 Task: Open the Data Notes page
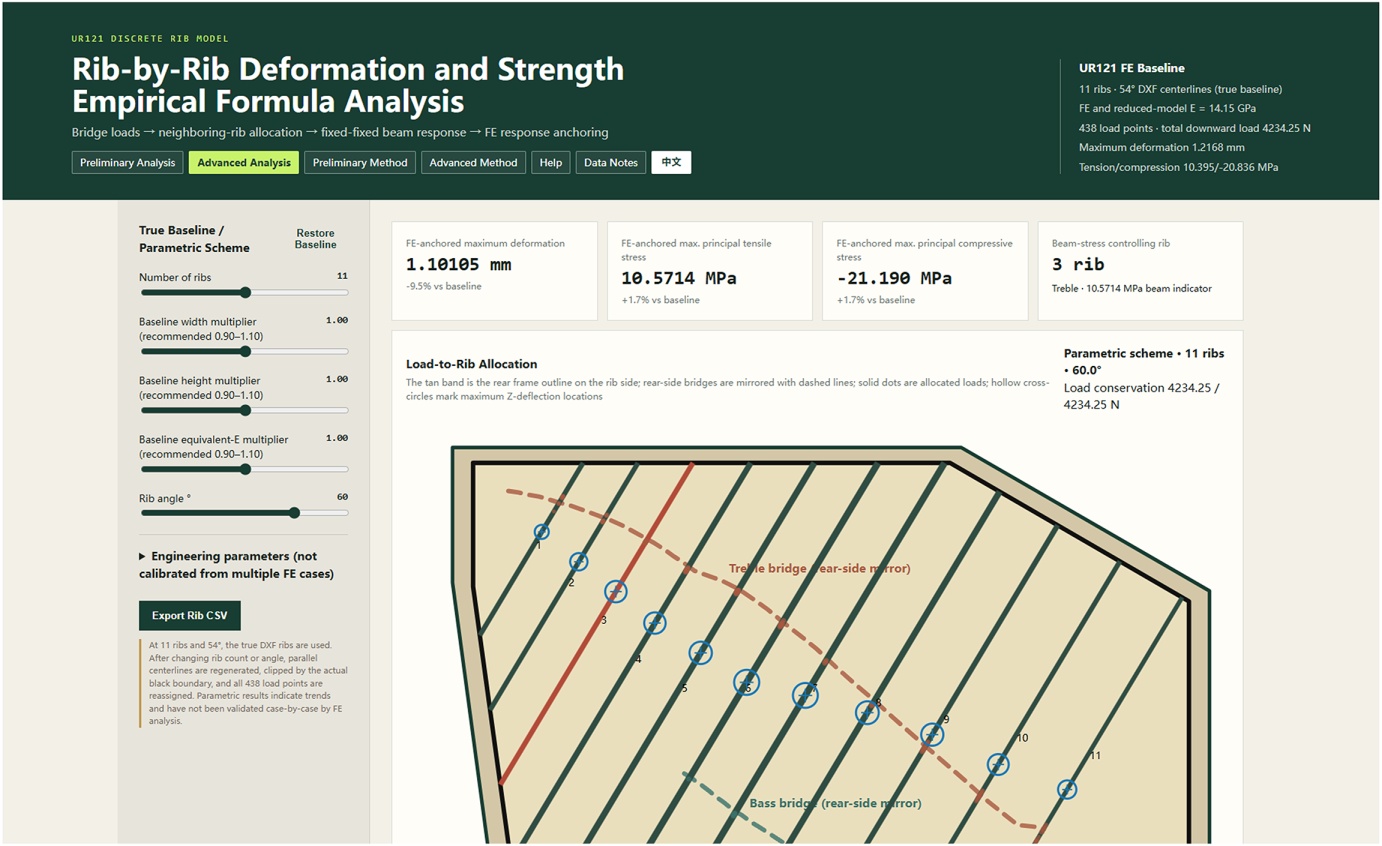pyautogui.click(x=611, y=163)
